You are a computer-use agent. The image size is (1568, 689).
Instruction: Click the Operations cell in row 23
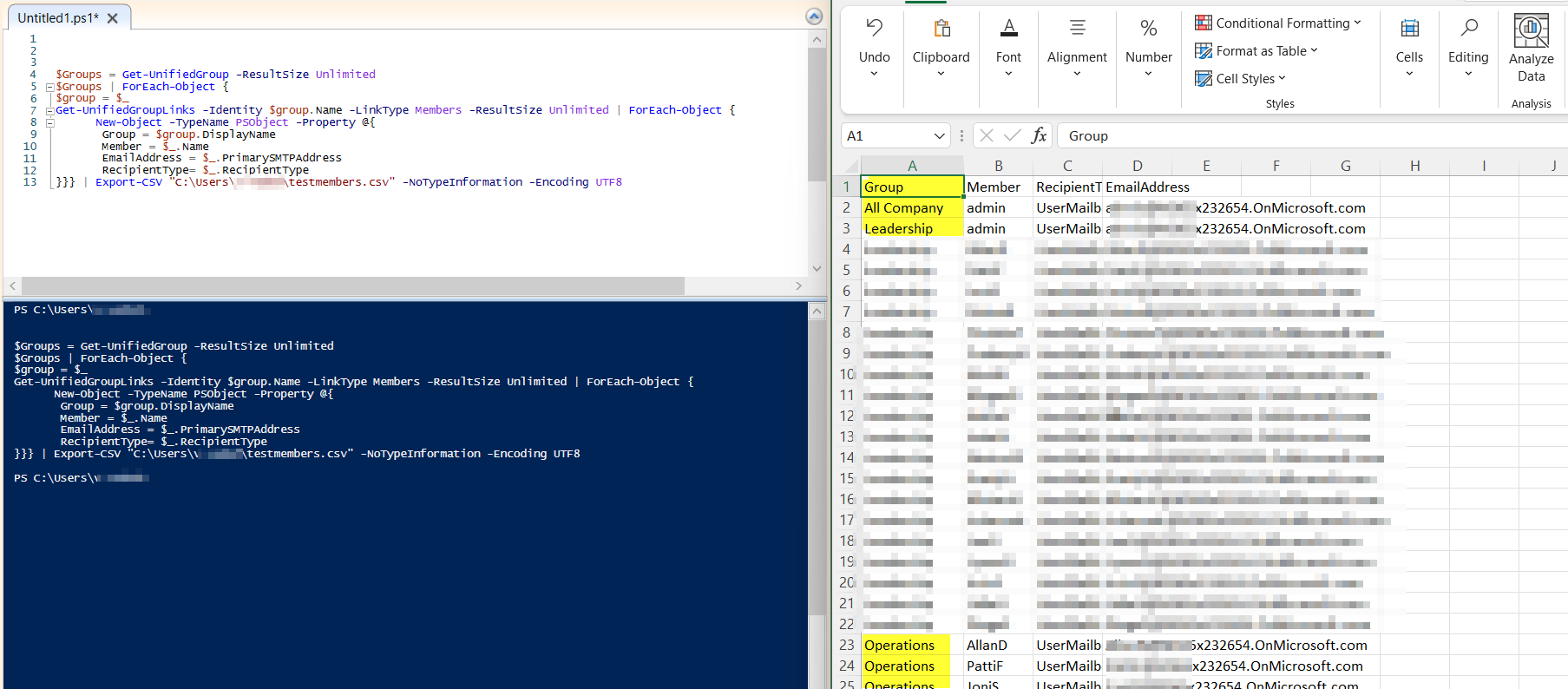912,645
